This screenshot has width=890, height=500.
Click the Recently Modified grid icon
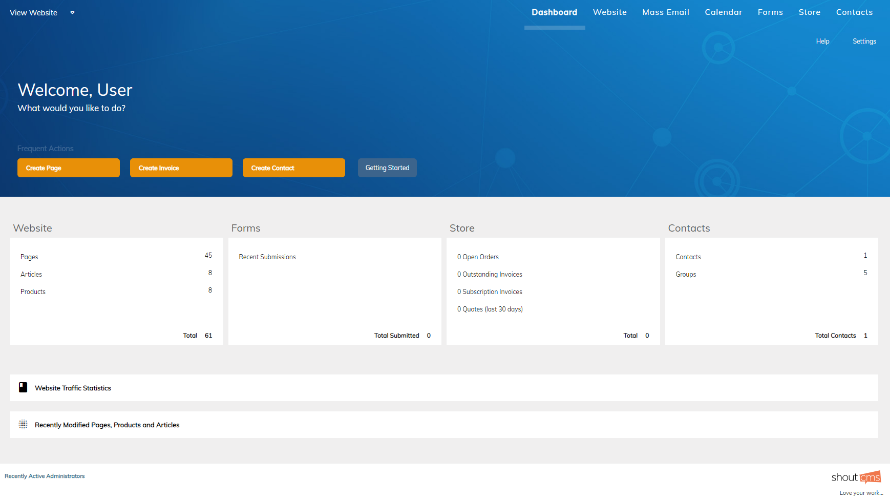23,424
